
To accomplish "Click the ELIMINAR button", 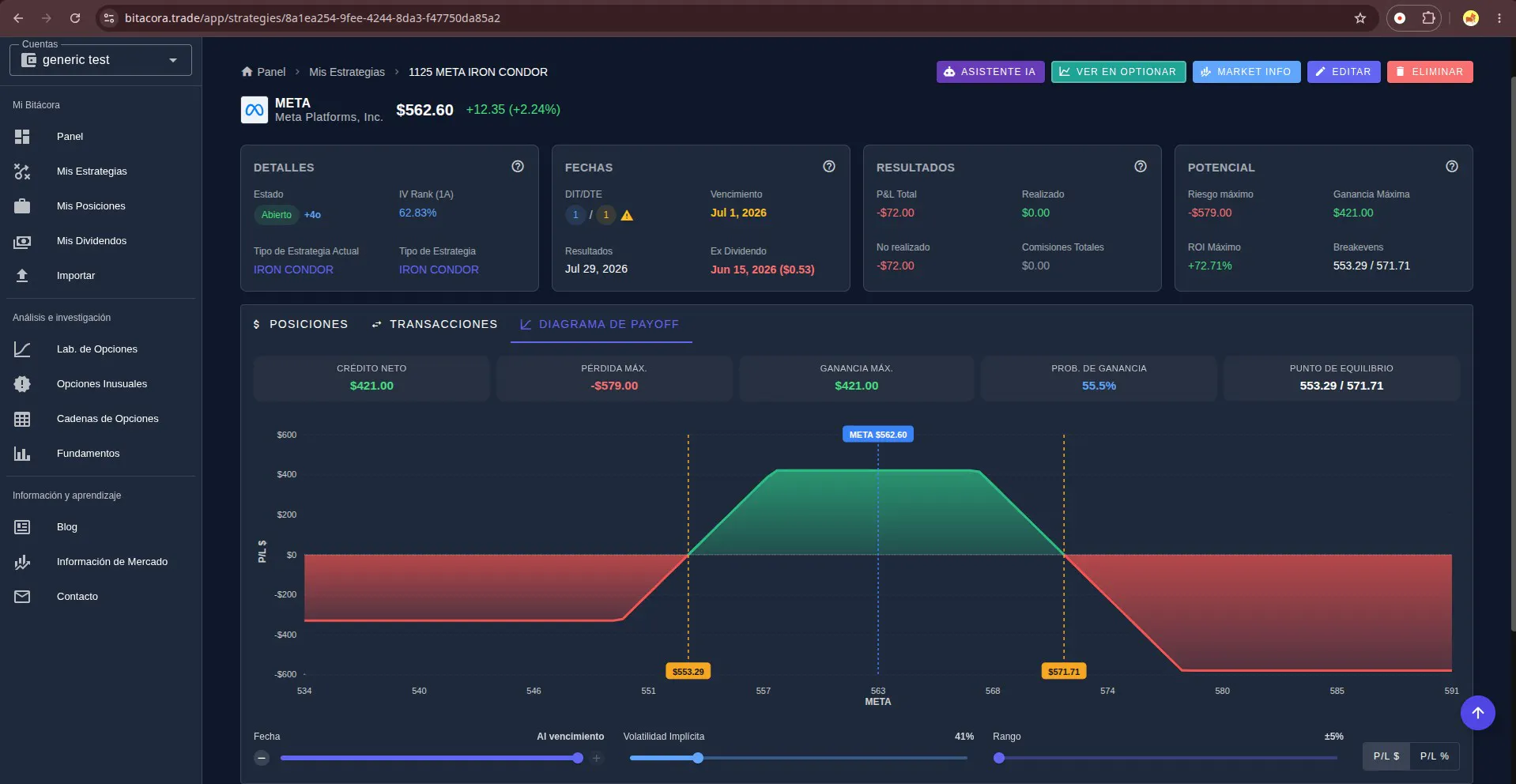I will tap(1430, 72).
